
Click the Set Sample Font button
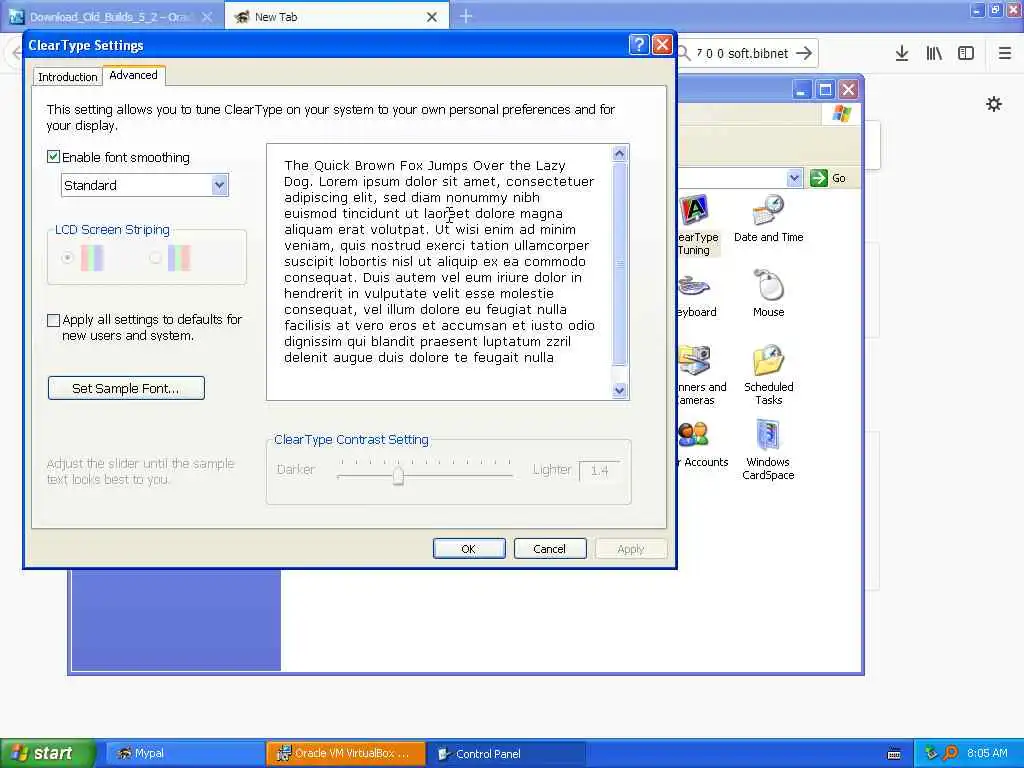click(126, 388)
